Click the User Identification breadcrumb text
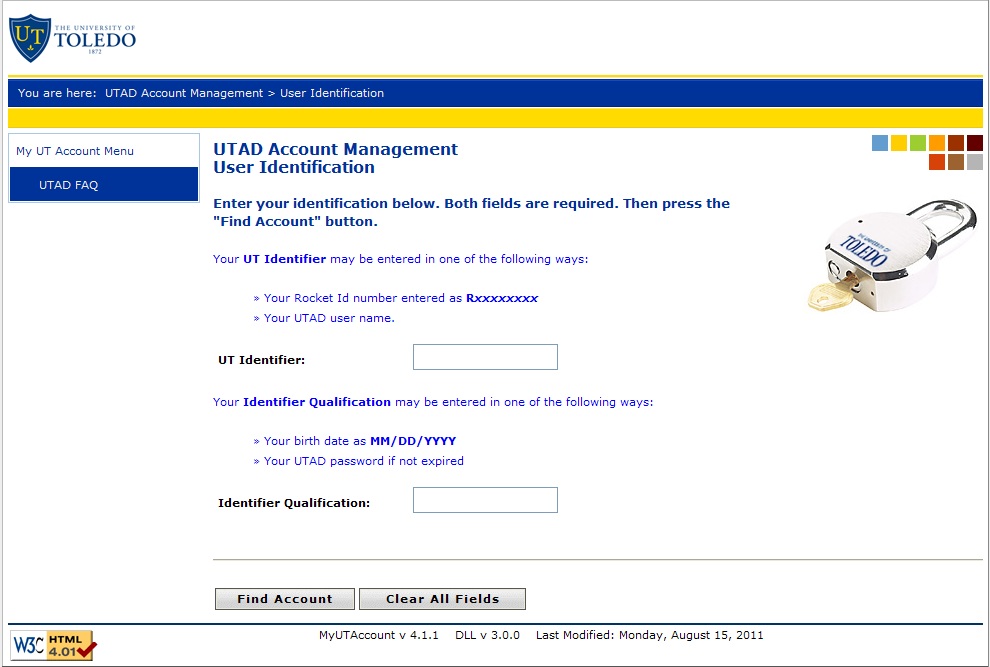This screenshot has width=990, height=667. pos(332,93)
